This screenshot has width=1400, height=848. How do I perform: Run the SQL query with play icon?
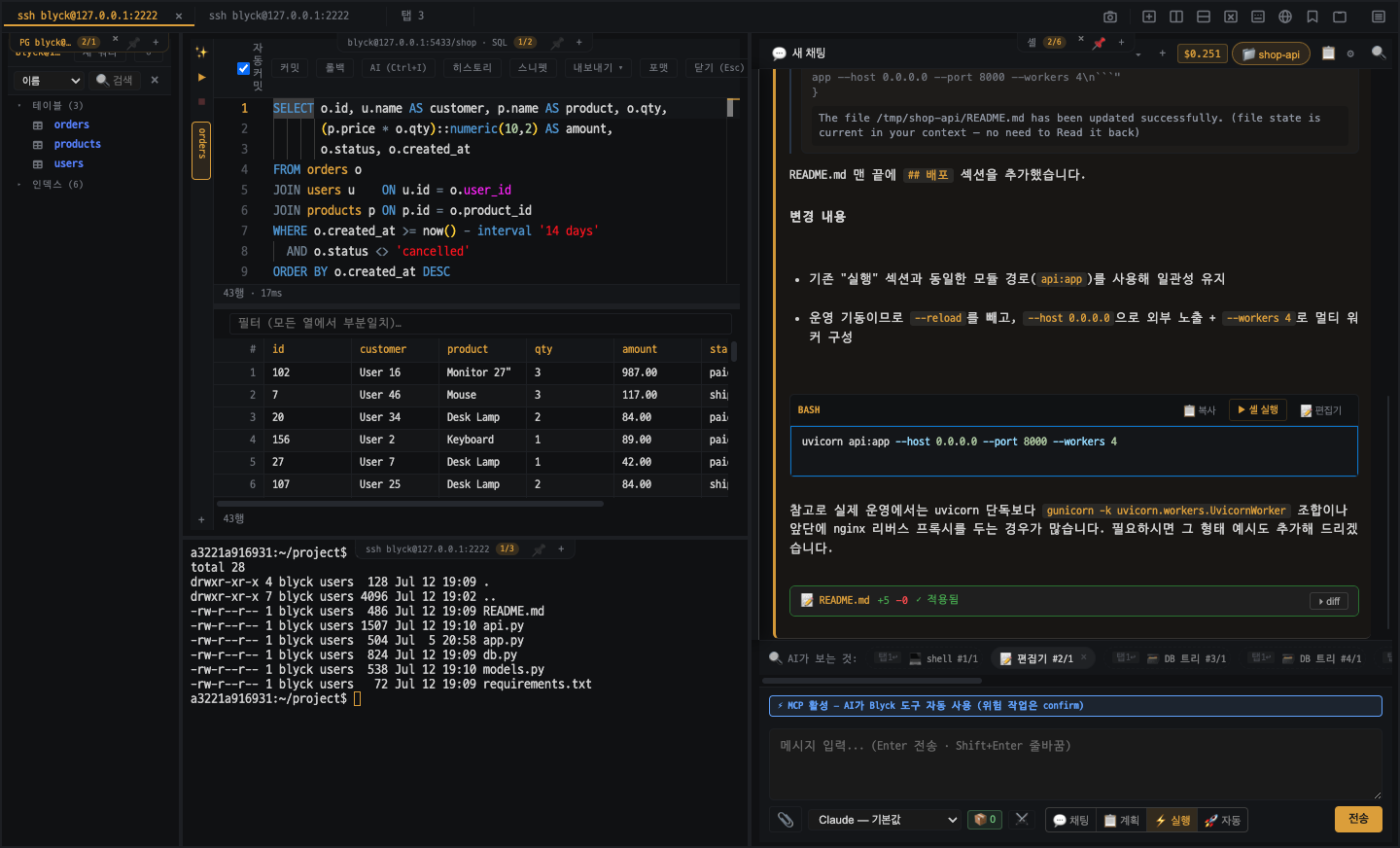tap(201, 77)
